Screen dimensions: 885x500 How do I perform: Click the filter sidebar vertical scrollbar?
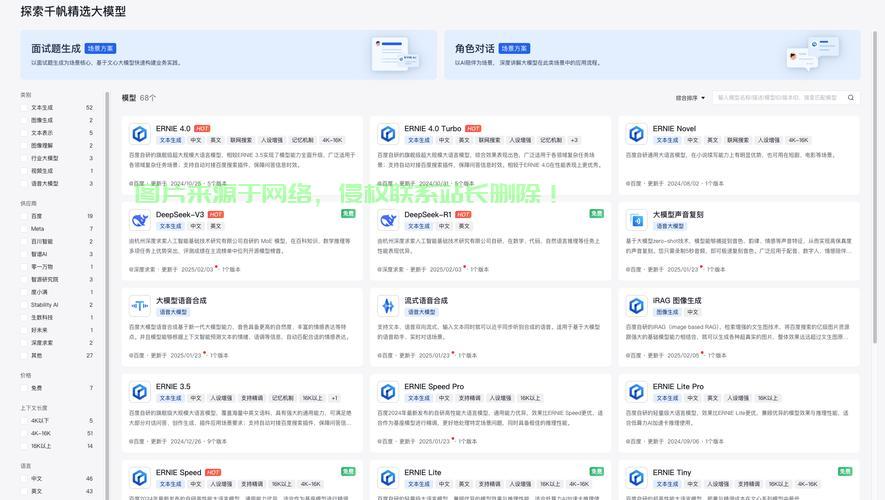coord(107,296)
